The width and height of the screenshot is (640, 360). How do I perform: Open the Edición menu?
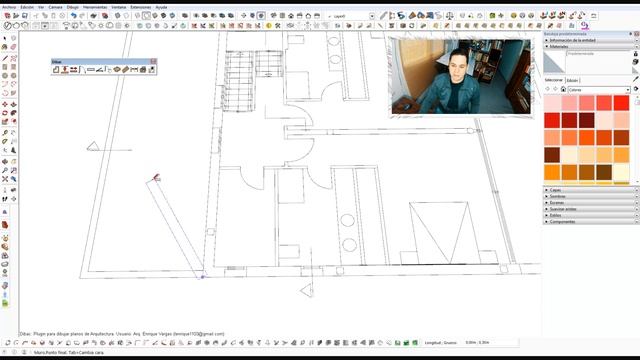pyautogui.click(x=27, y=7)
